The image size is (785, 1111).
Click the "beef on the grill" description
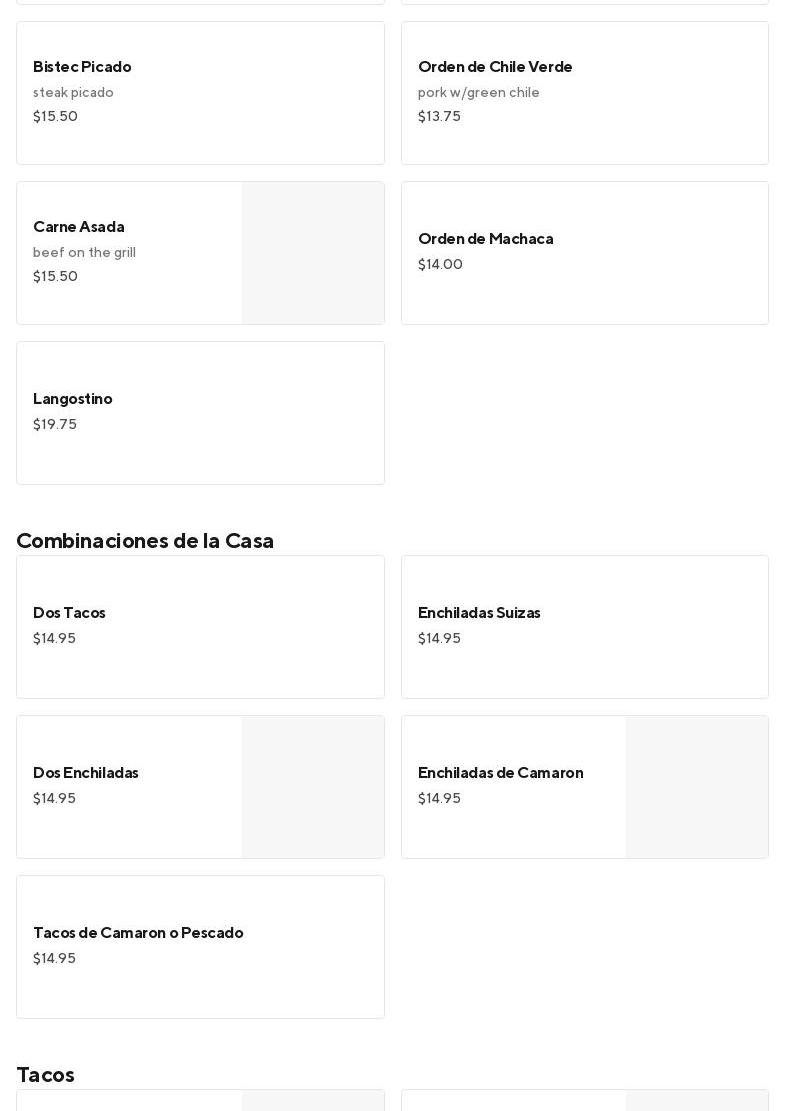click(x=84, y=253)
